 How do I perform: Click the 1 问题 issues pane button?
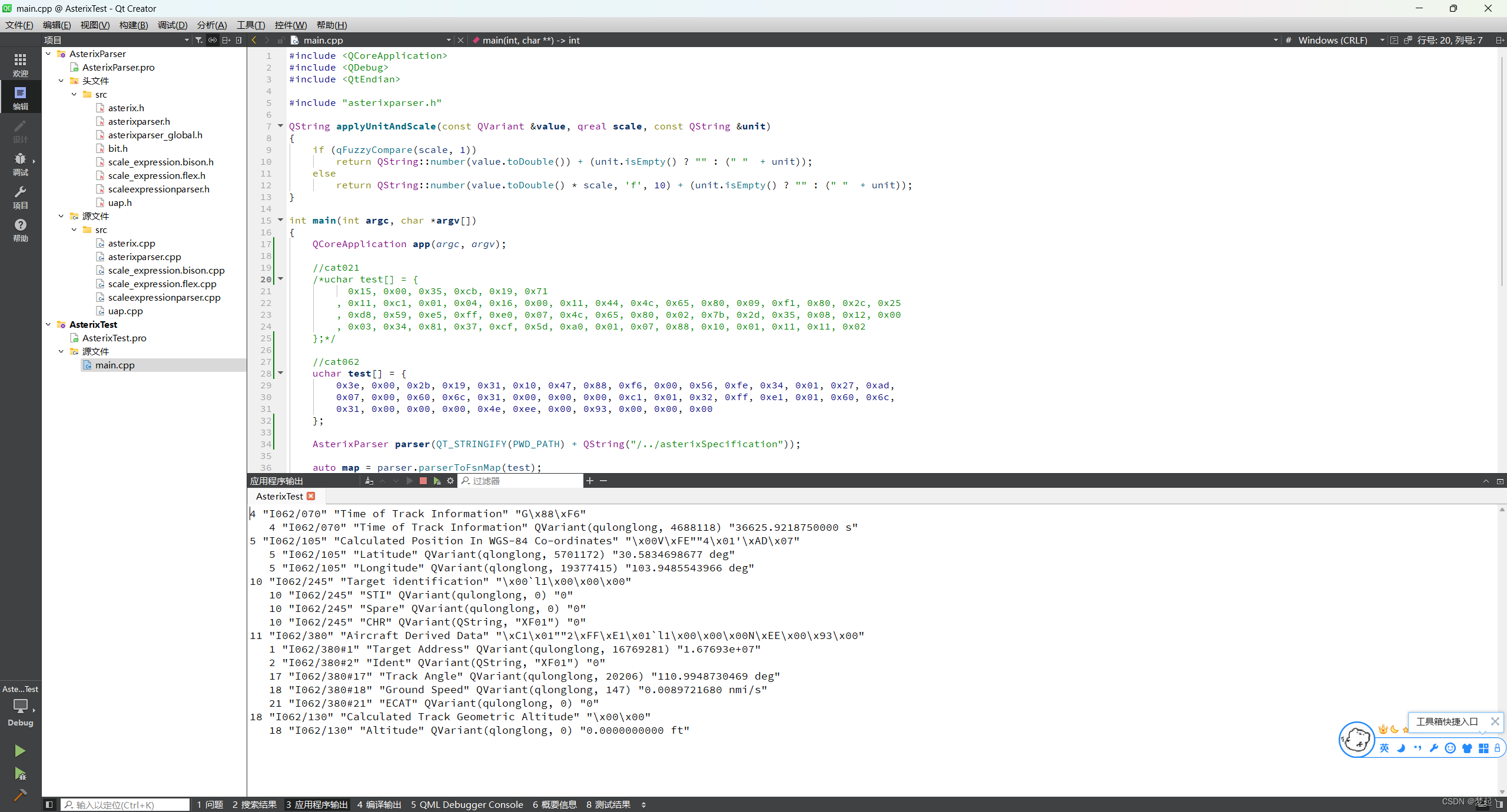[210, 804]
